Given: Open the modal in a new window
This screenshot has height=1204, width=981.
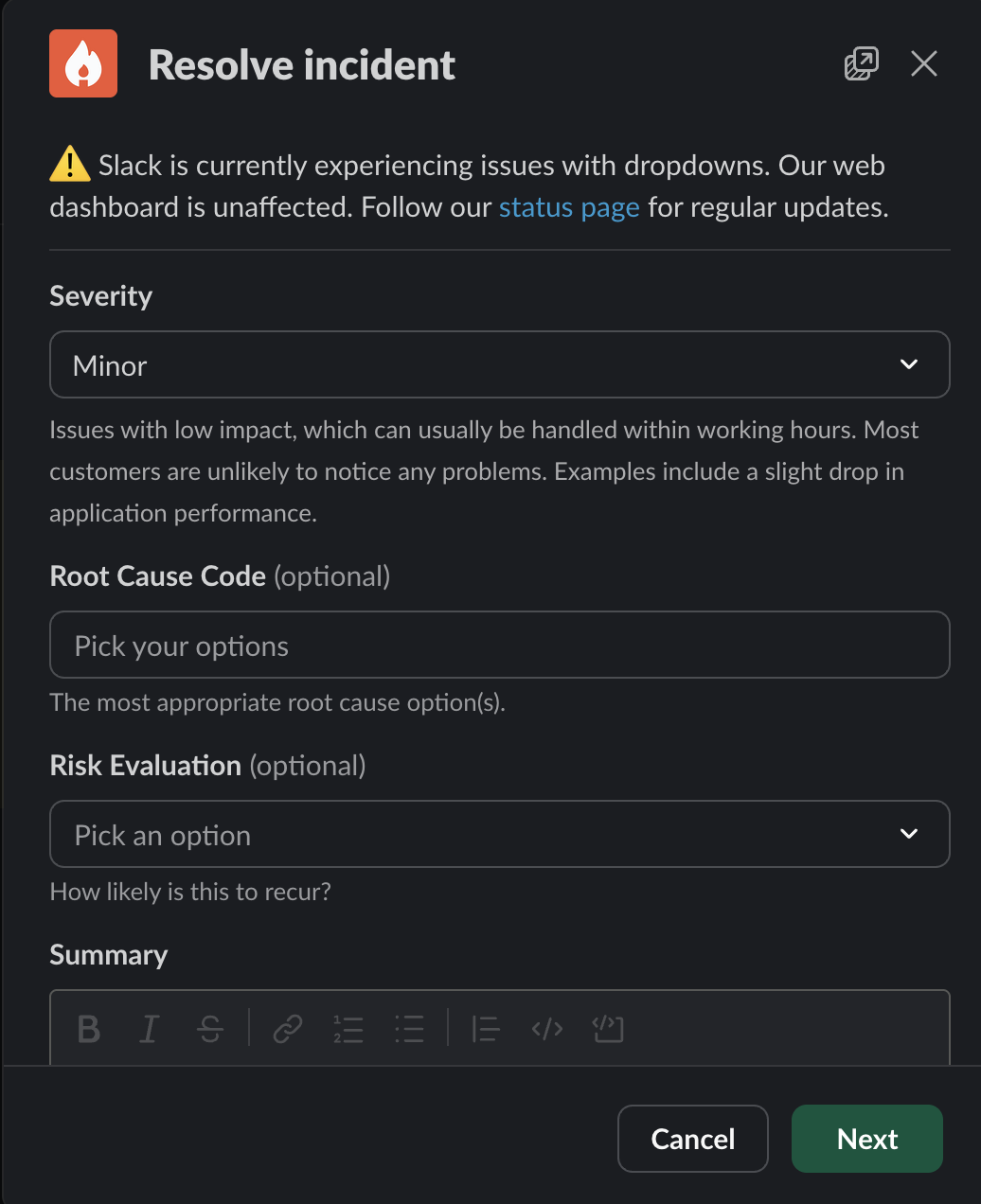Looking at the screenshot, I should click(x=861, y=63).
